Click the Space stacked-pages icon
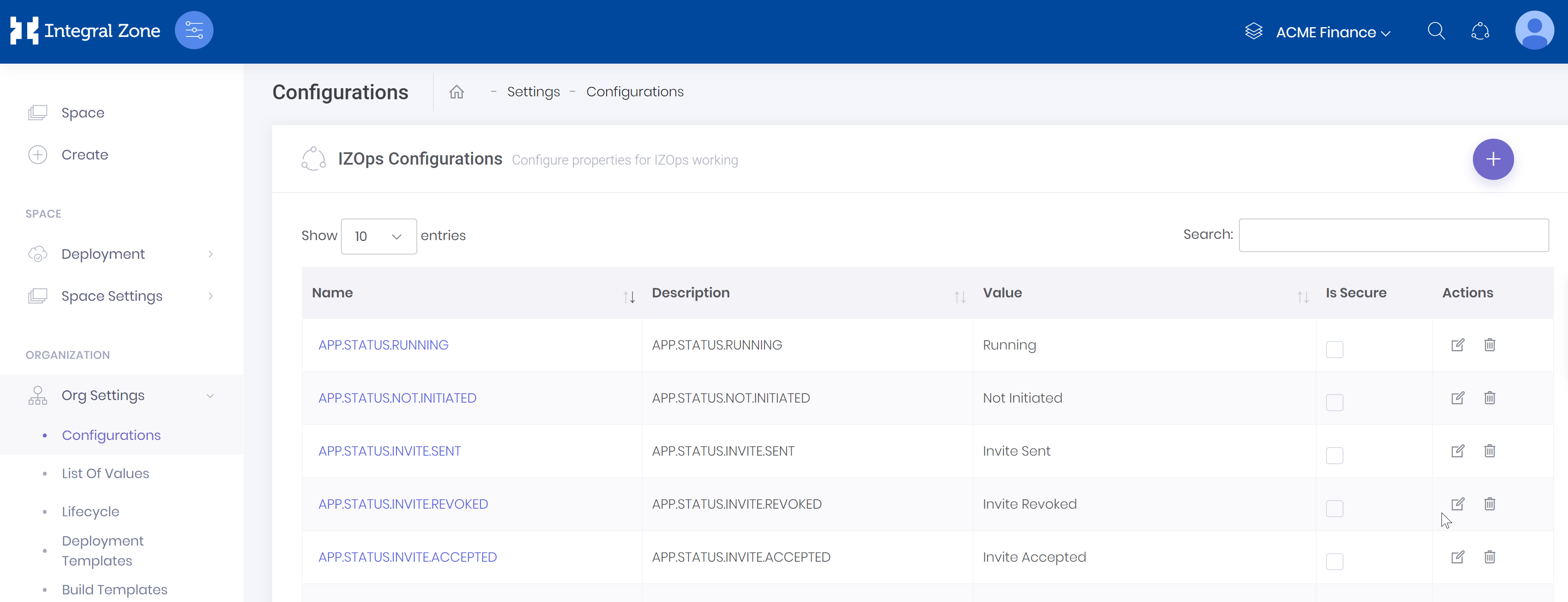This screenshot has width=1568, height=602. click(38, 112)
